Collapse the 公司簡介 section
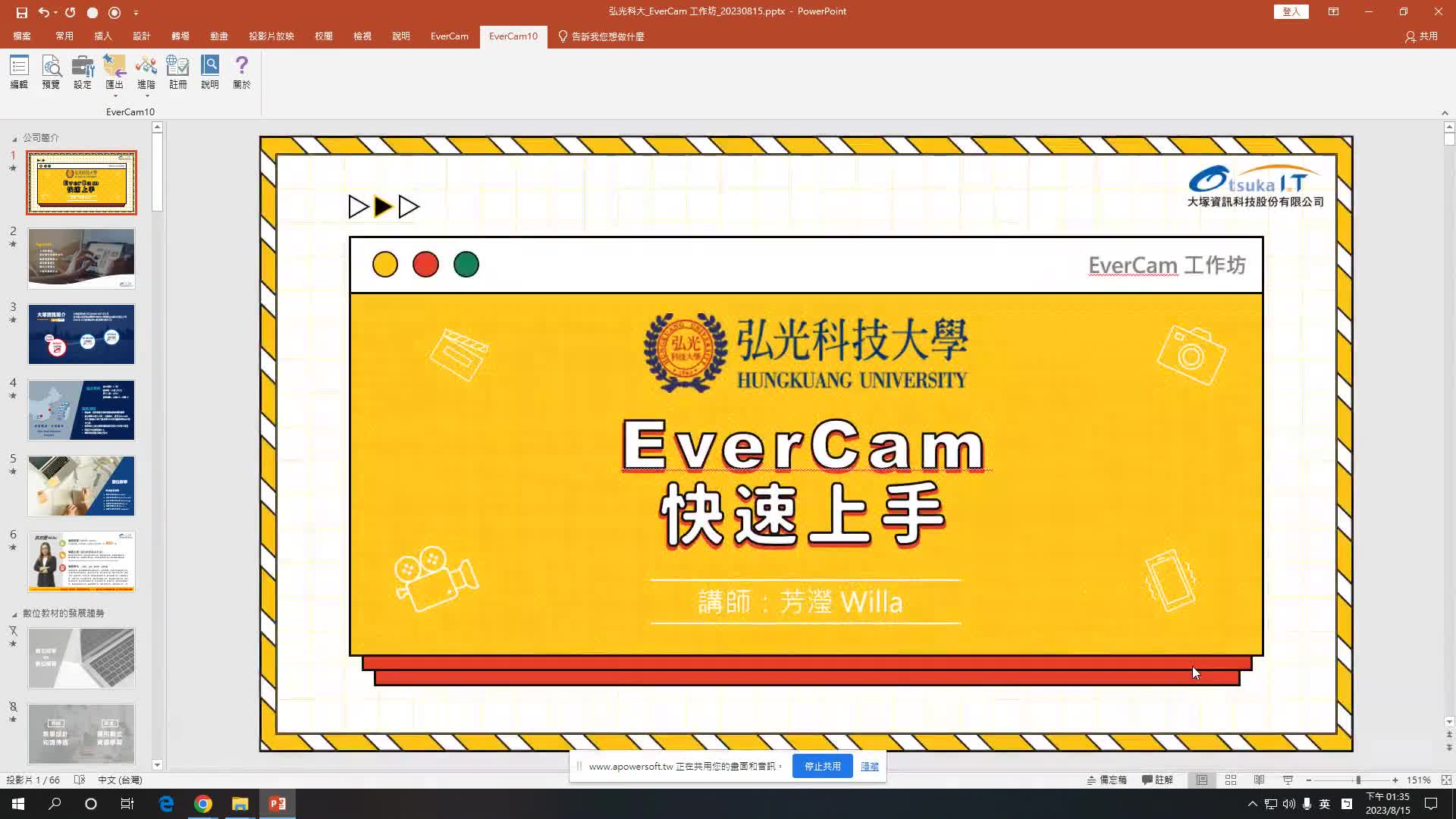Image resolution: width=1456 pixels, height=819 pixels. tap(14, 139)
